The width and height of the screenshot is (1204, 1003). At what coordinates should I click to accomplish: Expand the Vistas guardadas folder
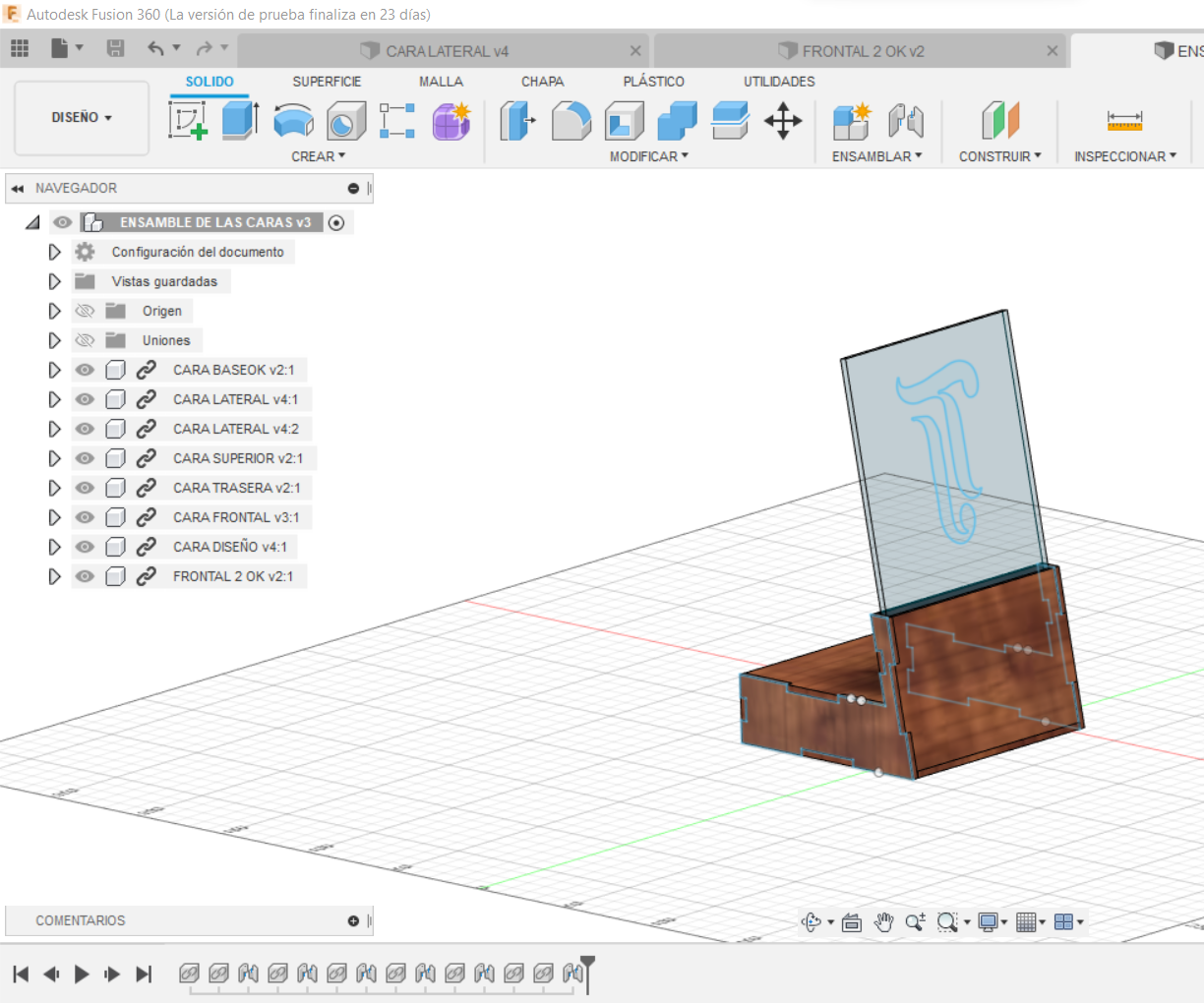click(55, 281)
